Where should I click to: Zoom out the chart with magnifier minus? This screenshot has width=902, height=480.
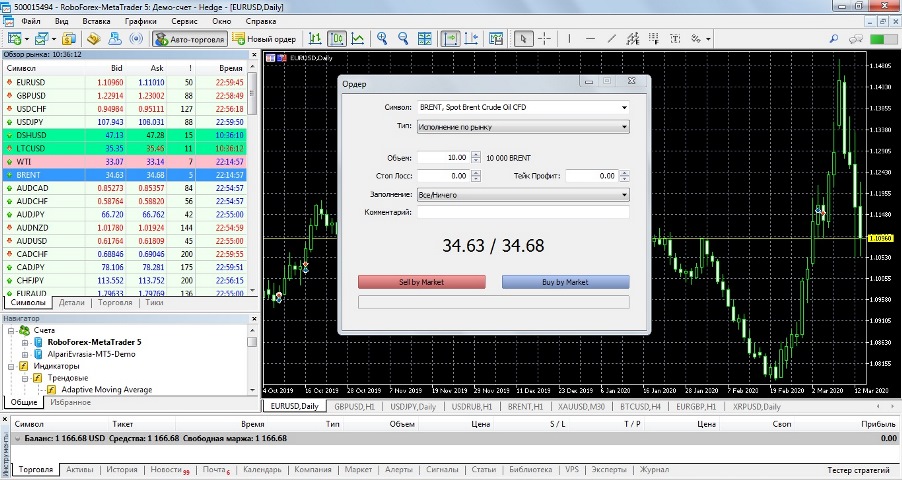click(x=403, y=39)
